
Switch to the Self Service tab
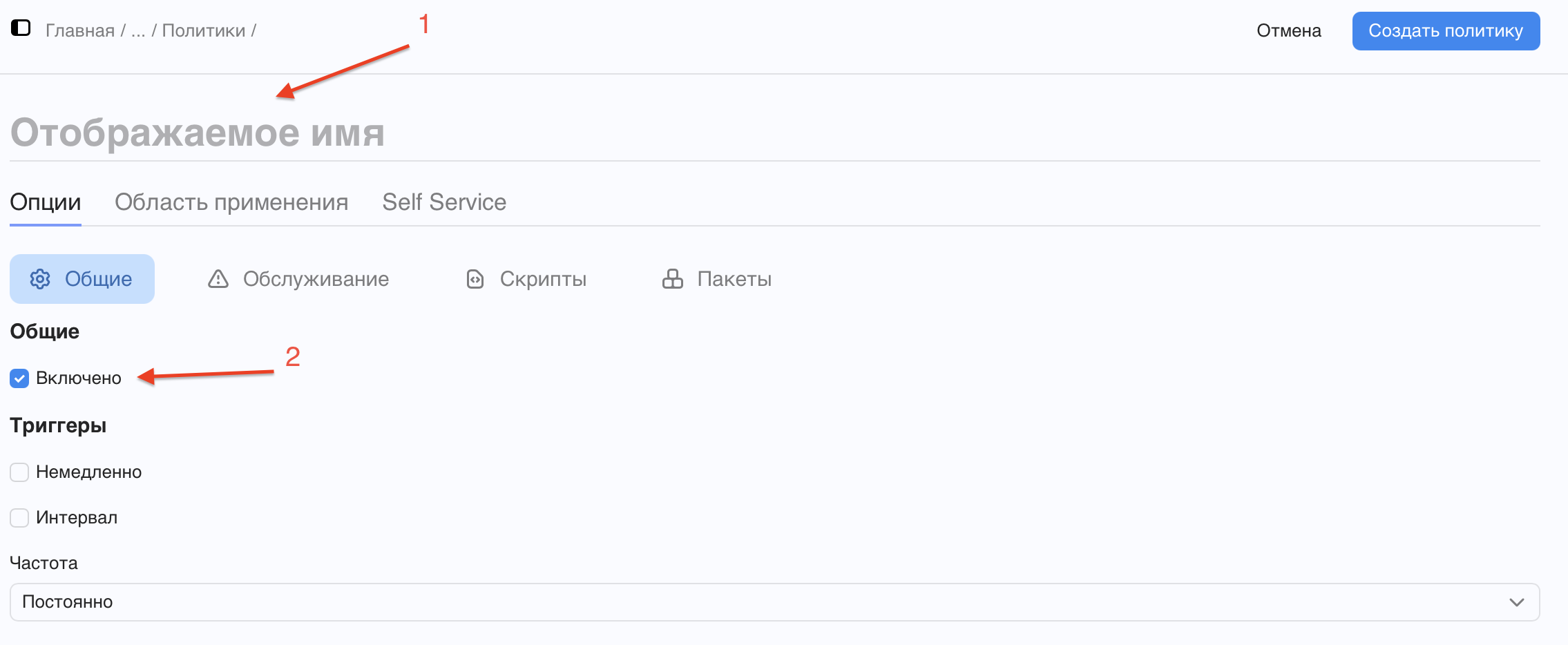tap(444, 202)
